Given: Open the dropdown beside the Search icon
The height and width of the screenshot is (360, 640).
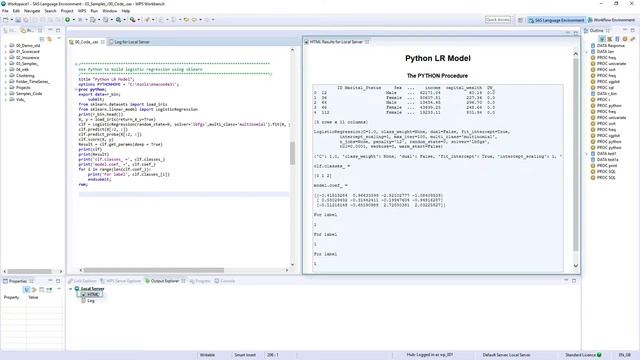Looking at the screenshot, I should click(124, 20).
